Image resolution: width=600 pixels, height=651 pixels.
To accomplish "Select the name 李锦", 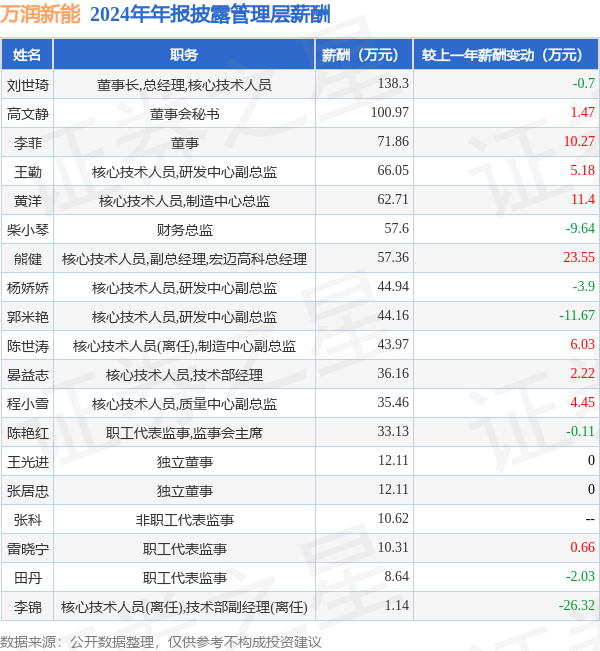I will (28, 607).
